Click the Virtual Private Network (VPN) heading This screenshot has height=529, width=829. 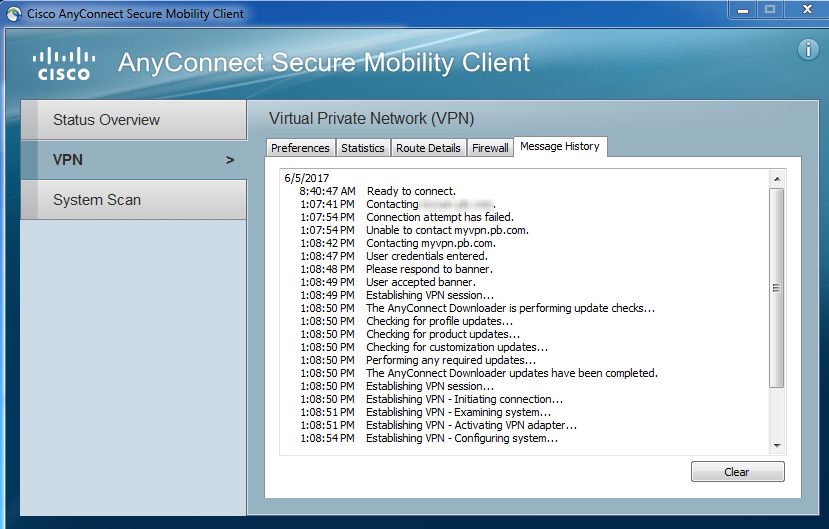pyautogui.click(x=371, y=118)
